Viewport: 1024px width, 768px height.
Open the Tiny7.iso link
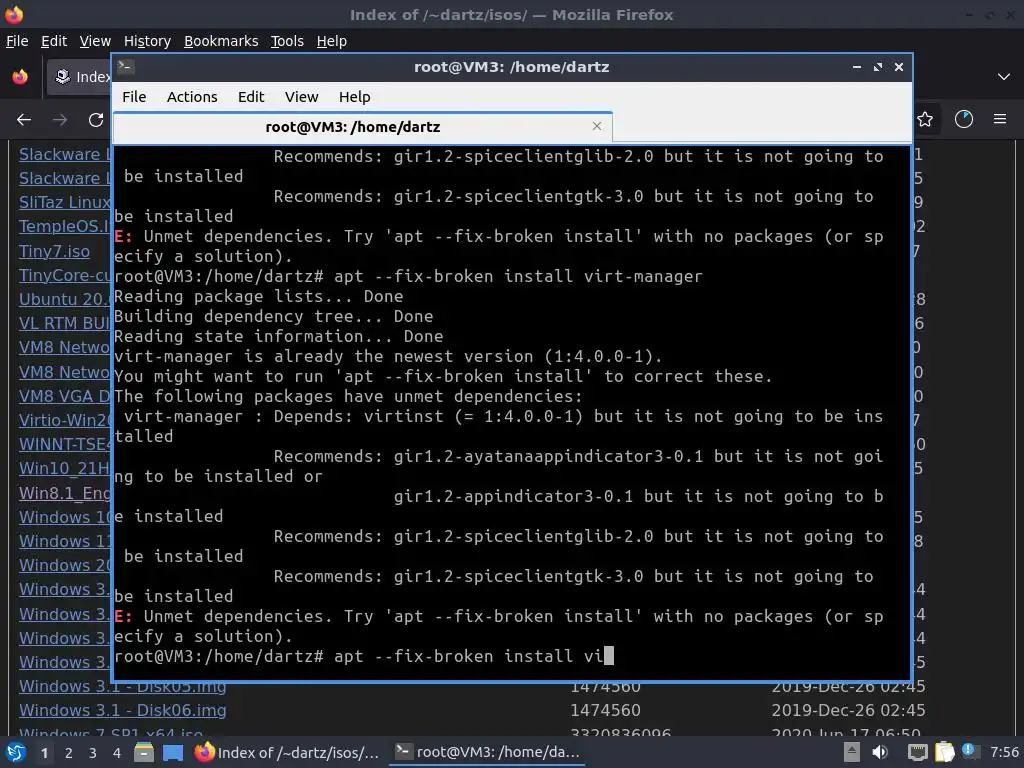[55, 251]
